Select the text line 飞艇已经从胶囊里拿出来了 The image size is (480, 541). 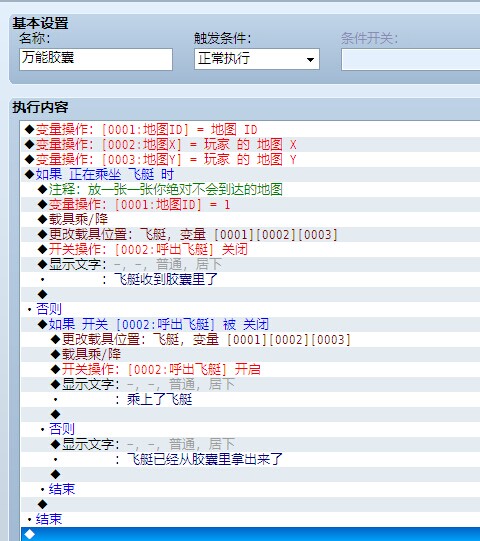[250, 460]
